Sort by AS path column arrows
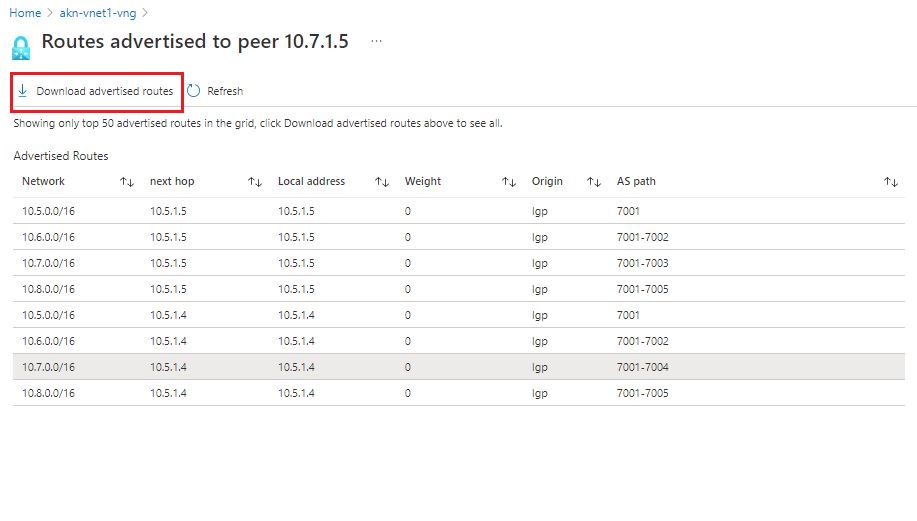 pyautogui.click(x=891, y=182)
